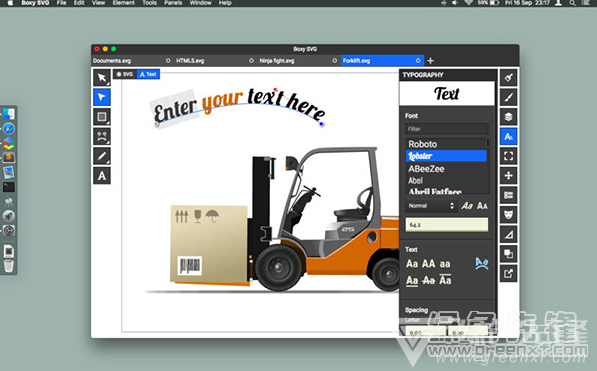Open the Layers stack panel icon
The width and height of the screenshot is (597, 371).
[x=508, y=117]
